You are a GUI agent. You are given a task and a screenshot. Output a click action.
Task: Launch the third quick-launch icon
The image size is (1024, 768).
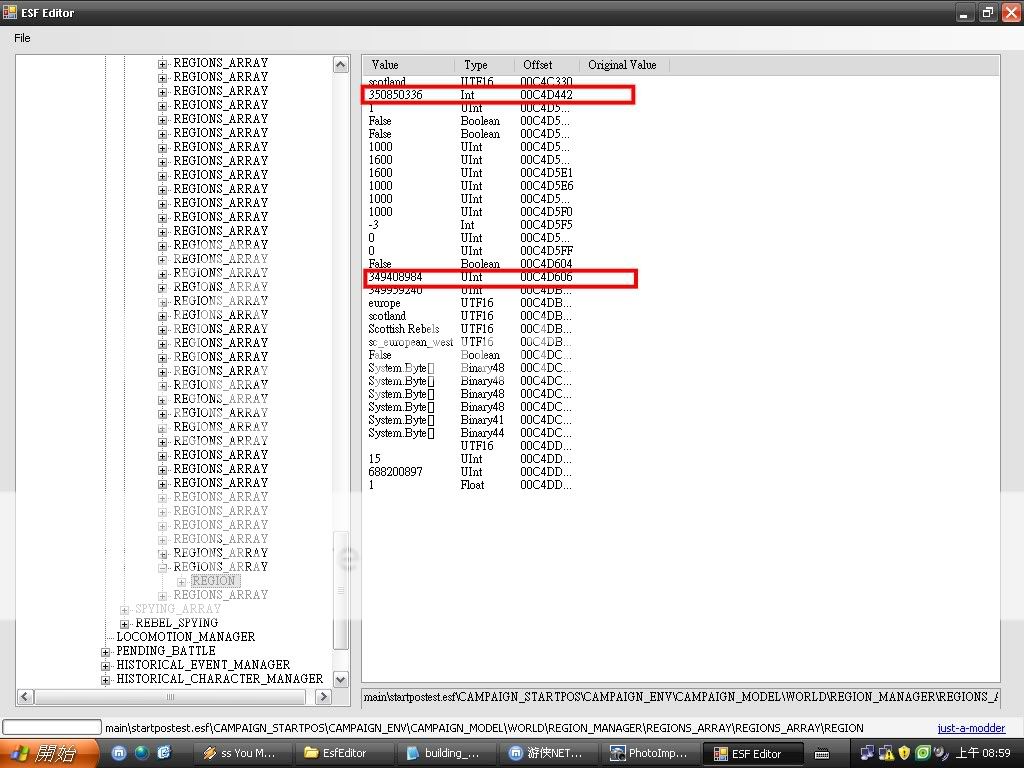[x=164, y=753]
